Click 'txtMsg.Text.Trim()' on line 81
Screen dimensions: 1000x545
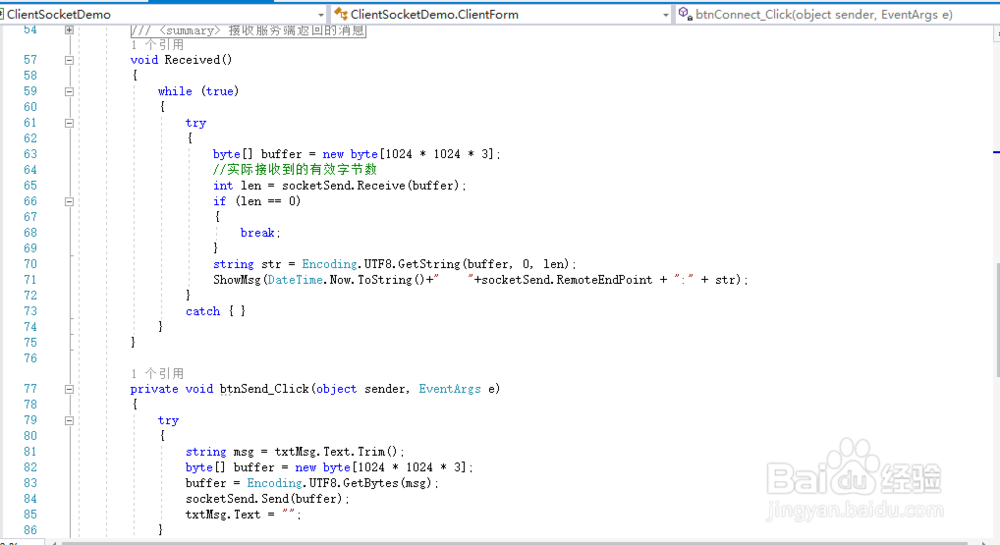click(337, 452)
